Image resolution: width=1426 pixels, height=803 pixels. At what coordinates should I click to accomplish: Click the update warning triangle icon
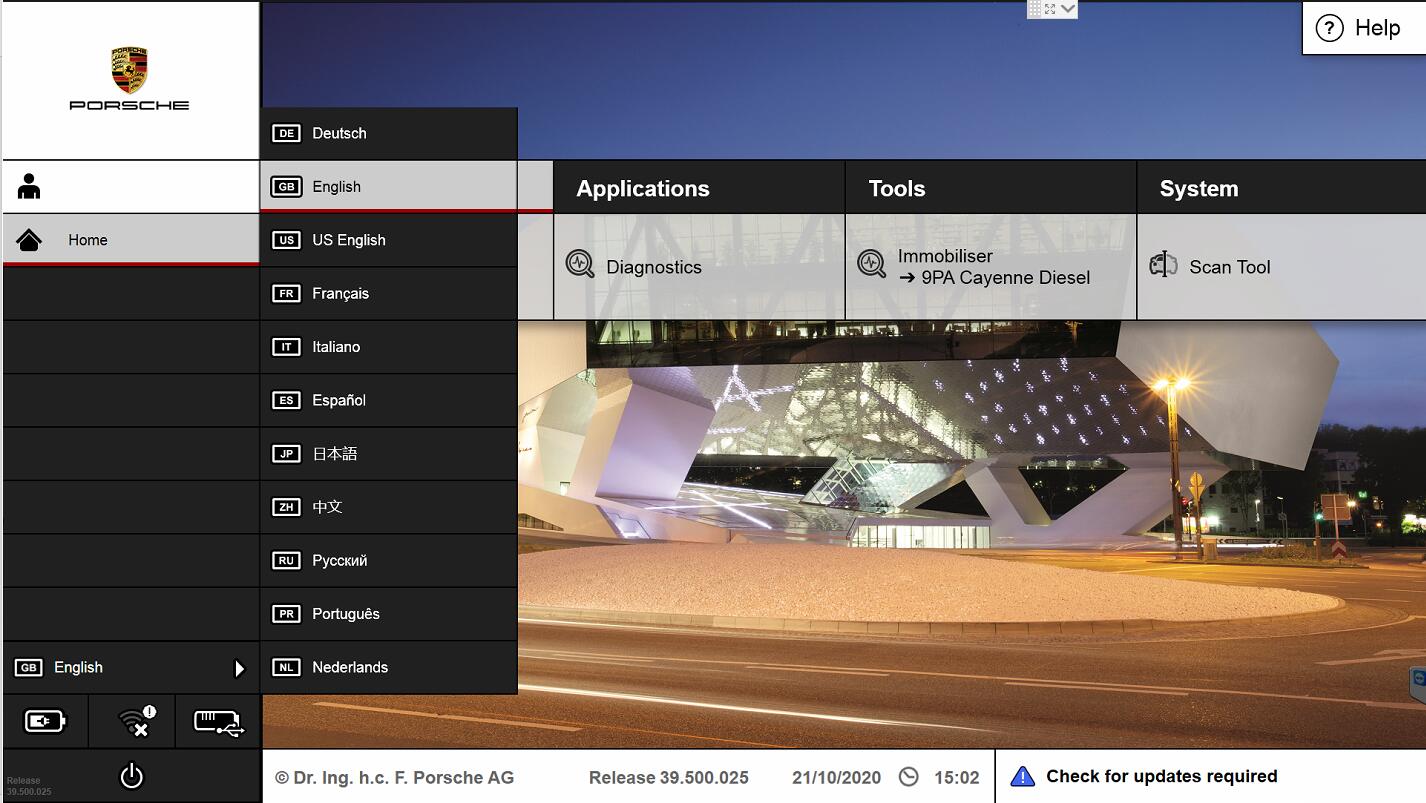1022,776
